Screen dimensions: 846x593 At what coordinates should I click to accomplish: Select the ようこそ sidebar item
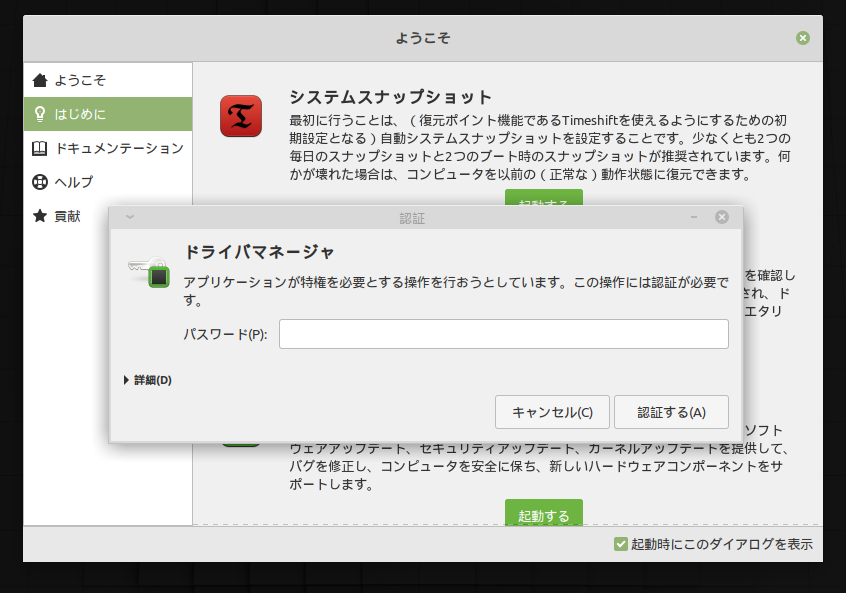(x=108, y=80)
